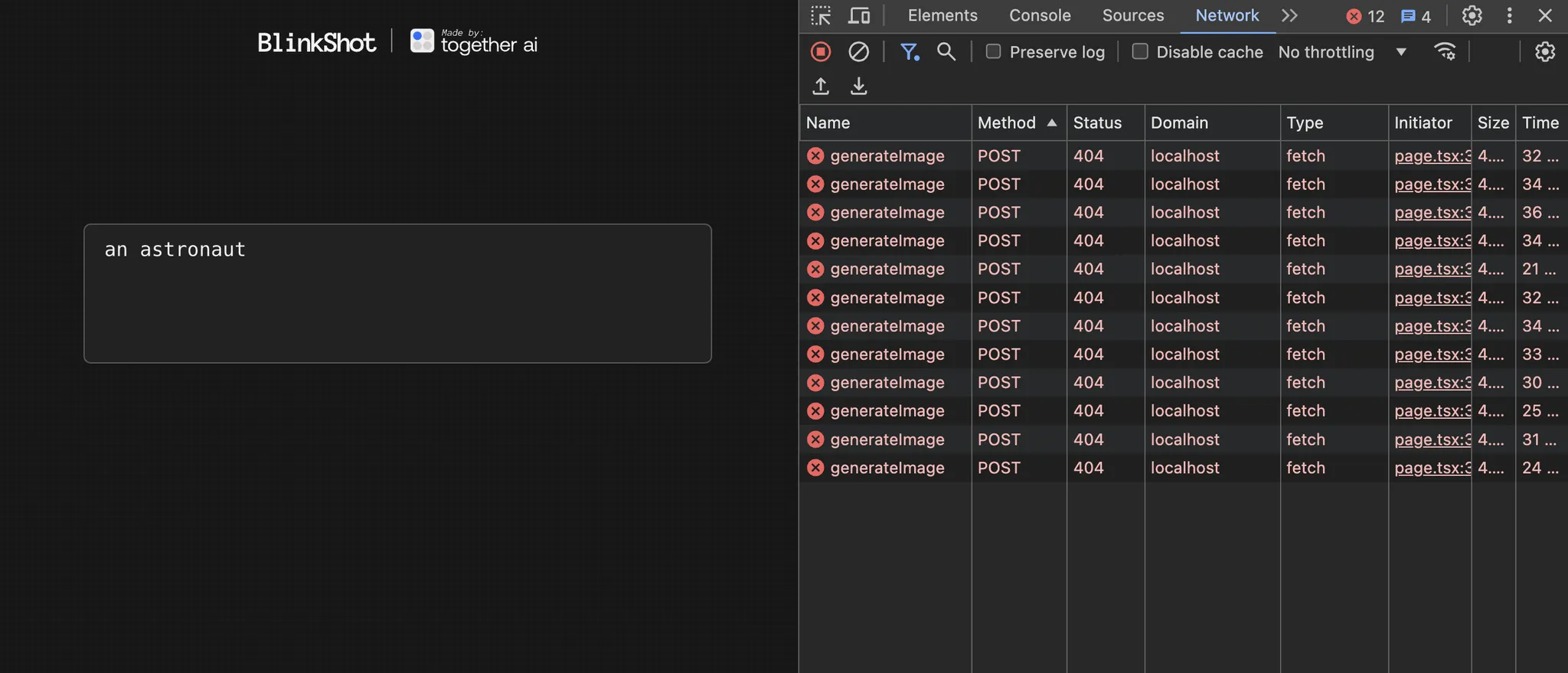Open network conditions wifi icon
The height and width of the screenshot is (673, 1568).
(x=1445, y=51)
